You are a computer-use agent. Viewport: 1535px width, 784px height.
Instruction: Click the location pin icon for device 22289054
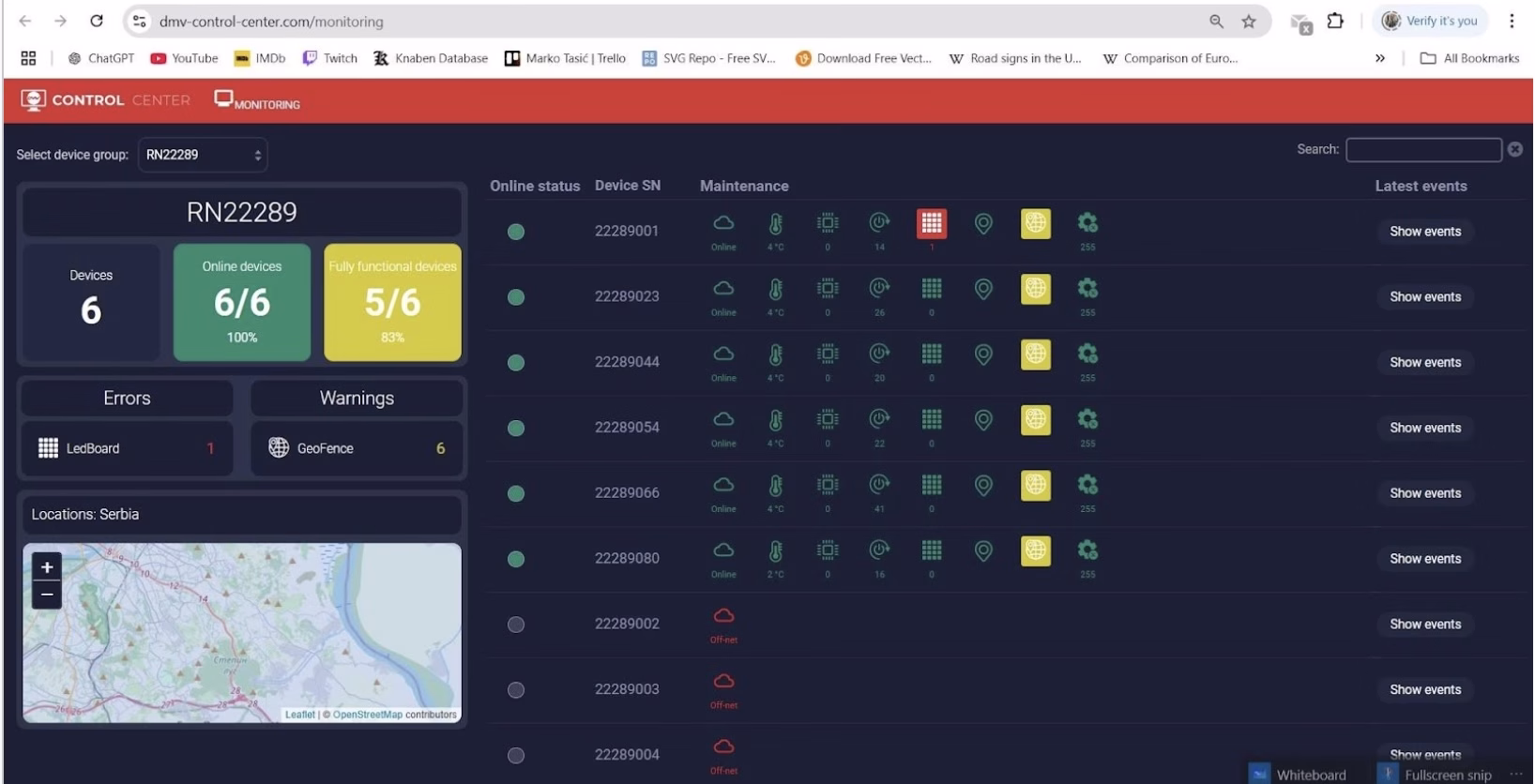coord(983,420)
